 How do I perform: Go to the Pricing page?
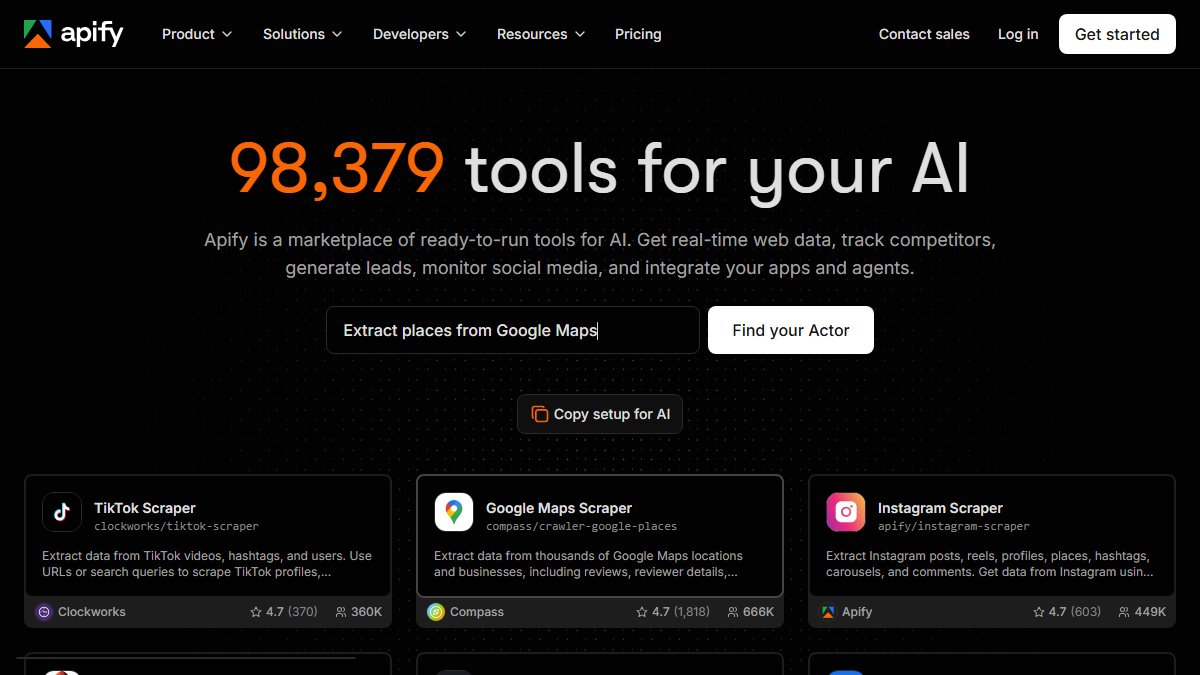click(x=638, y=34)
